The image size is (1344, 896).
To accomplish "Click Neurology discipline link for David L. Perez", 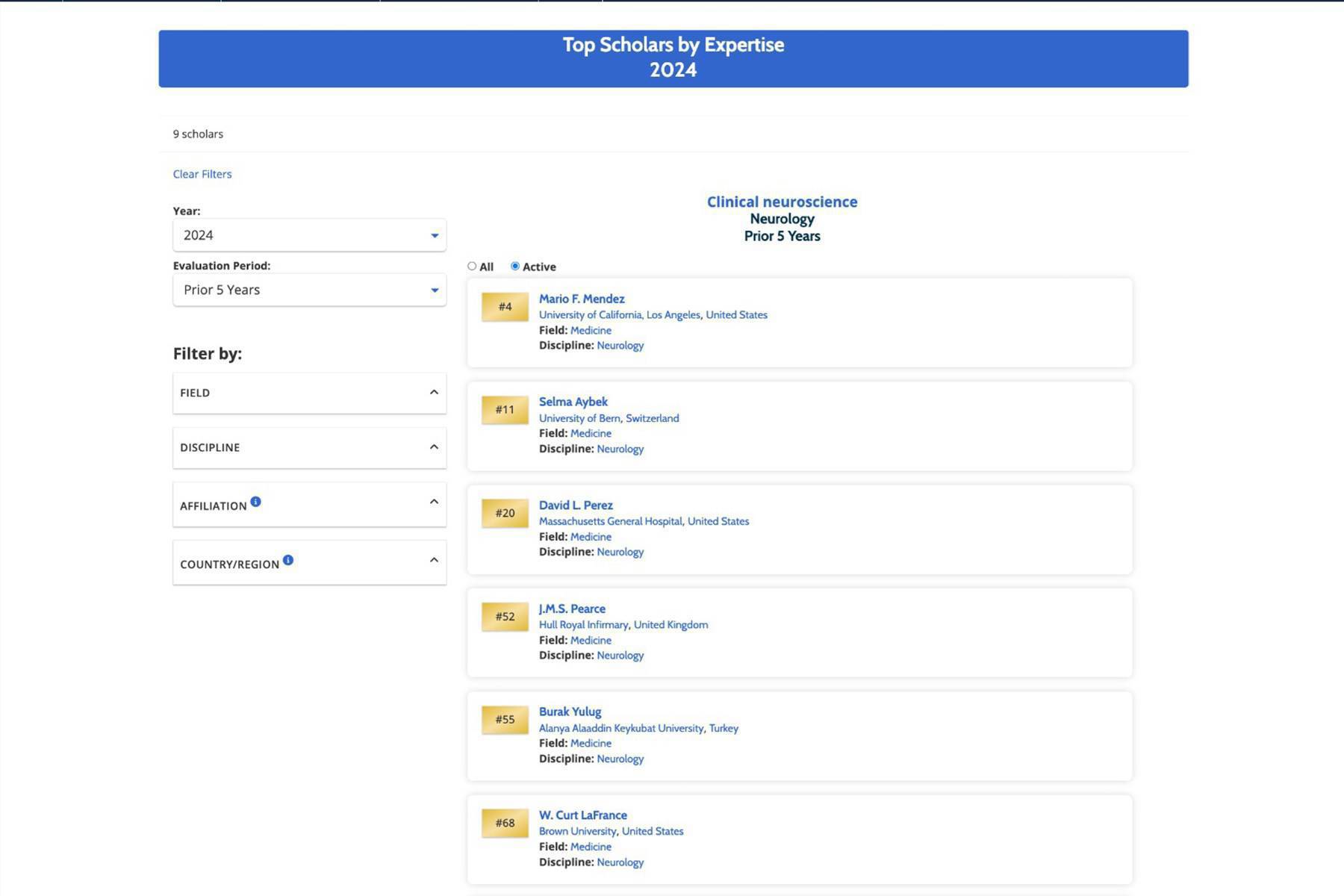I will point(620,552).
